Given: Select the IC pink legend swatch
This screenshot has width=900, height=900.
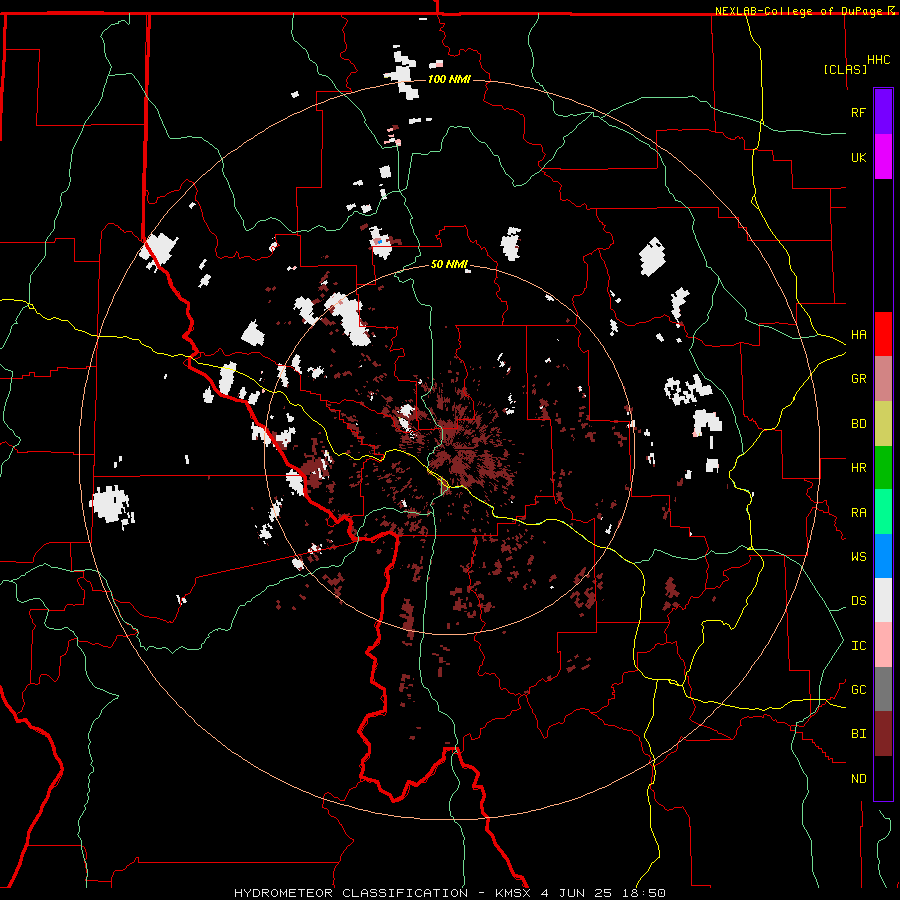Looking at the screenshot, I should [x=883, y=645].
